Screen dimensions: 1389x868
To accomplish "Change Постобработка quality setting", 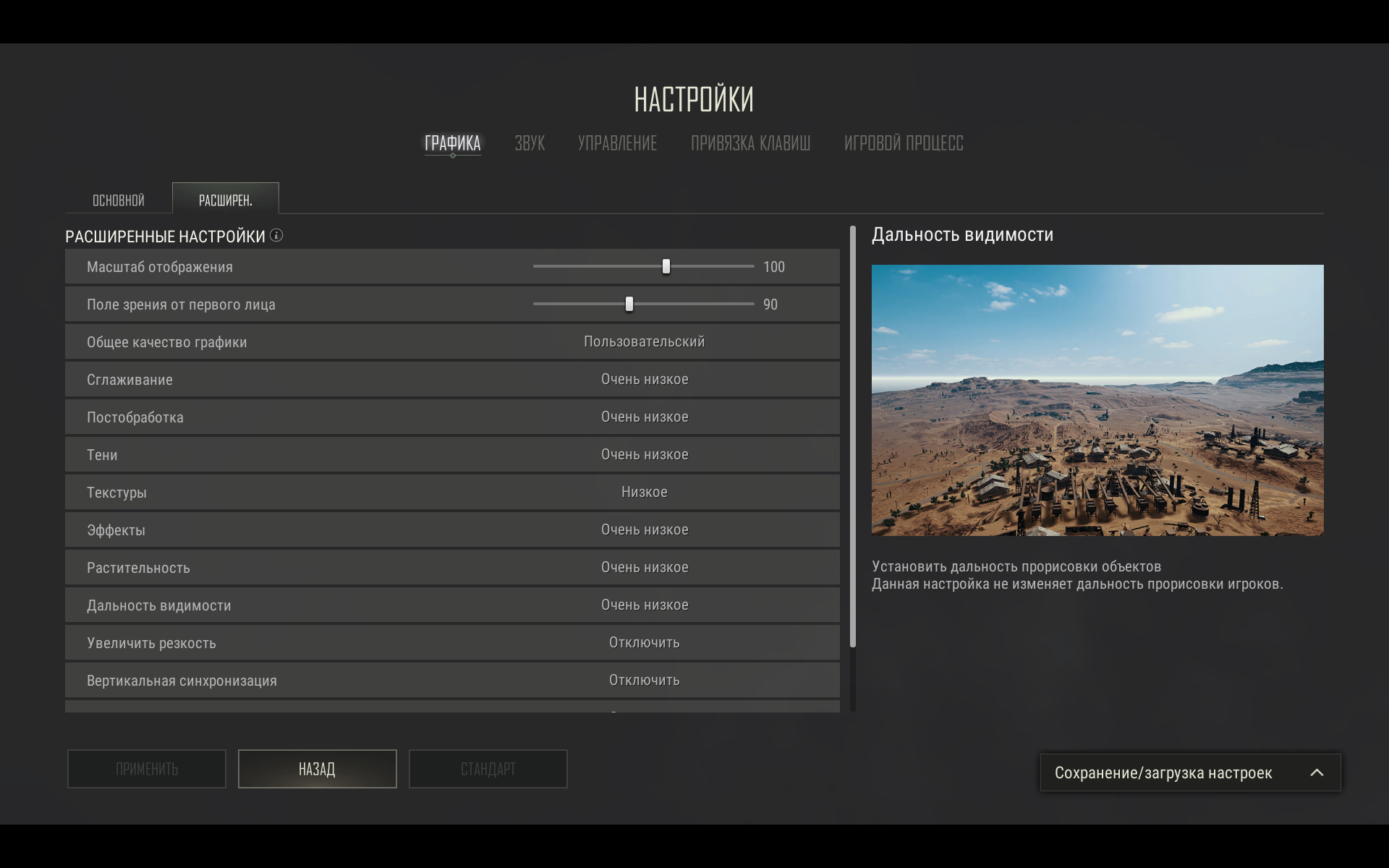I will [645, 417].
